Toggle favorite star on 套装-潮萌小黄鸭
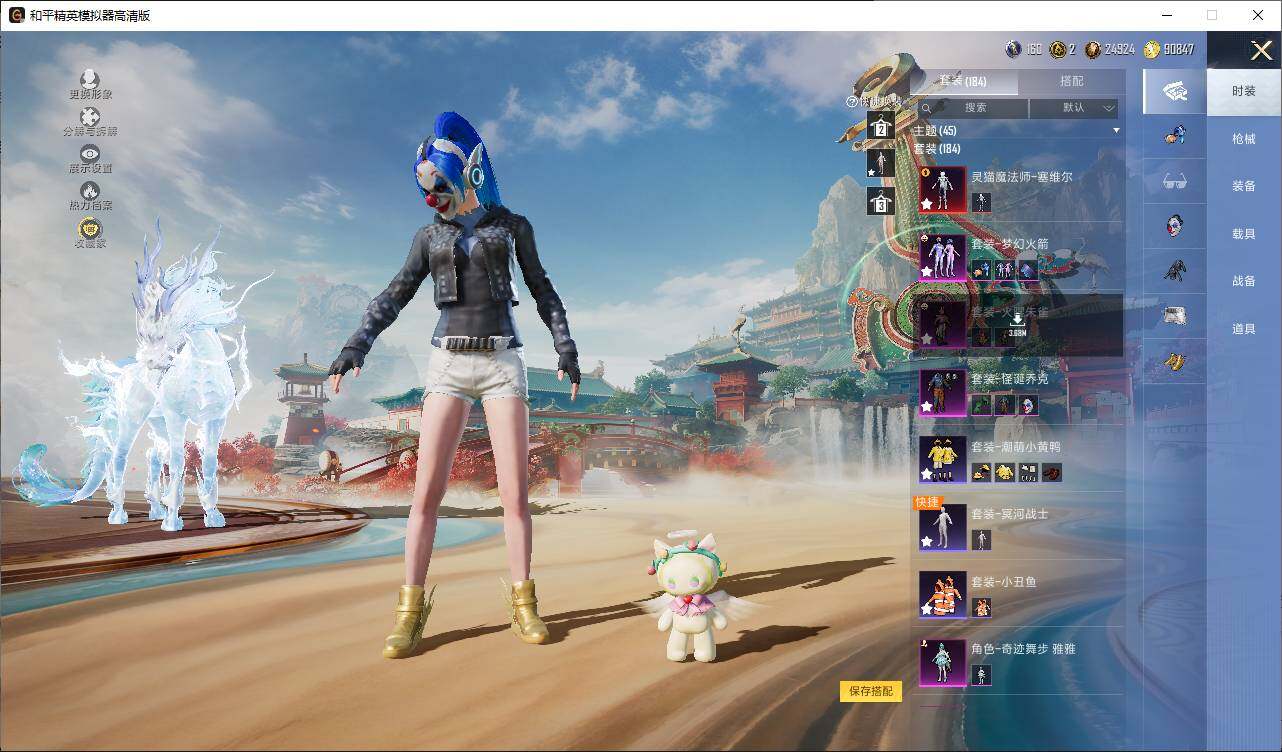This screenshot has height=752, width=1282. pyautogui.click(x=927, y=473)
